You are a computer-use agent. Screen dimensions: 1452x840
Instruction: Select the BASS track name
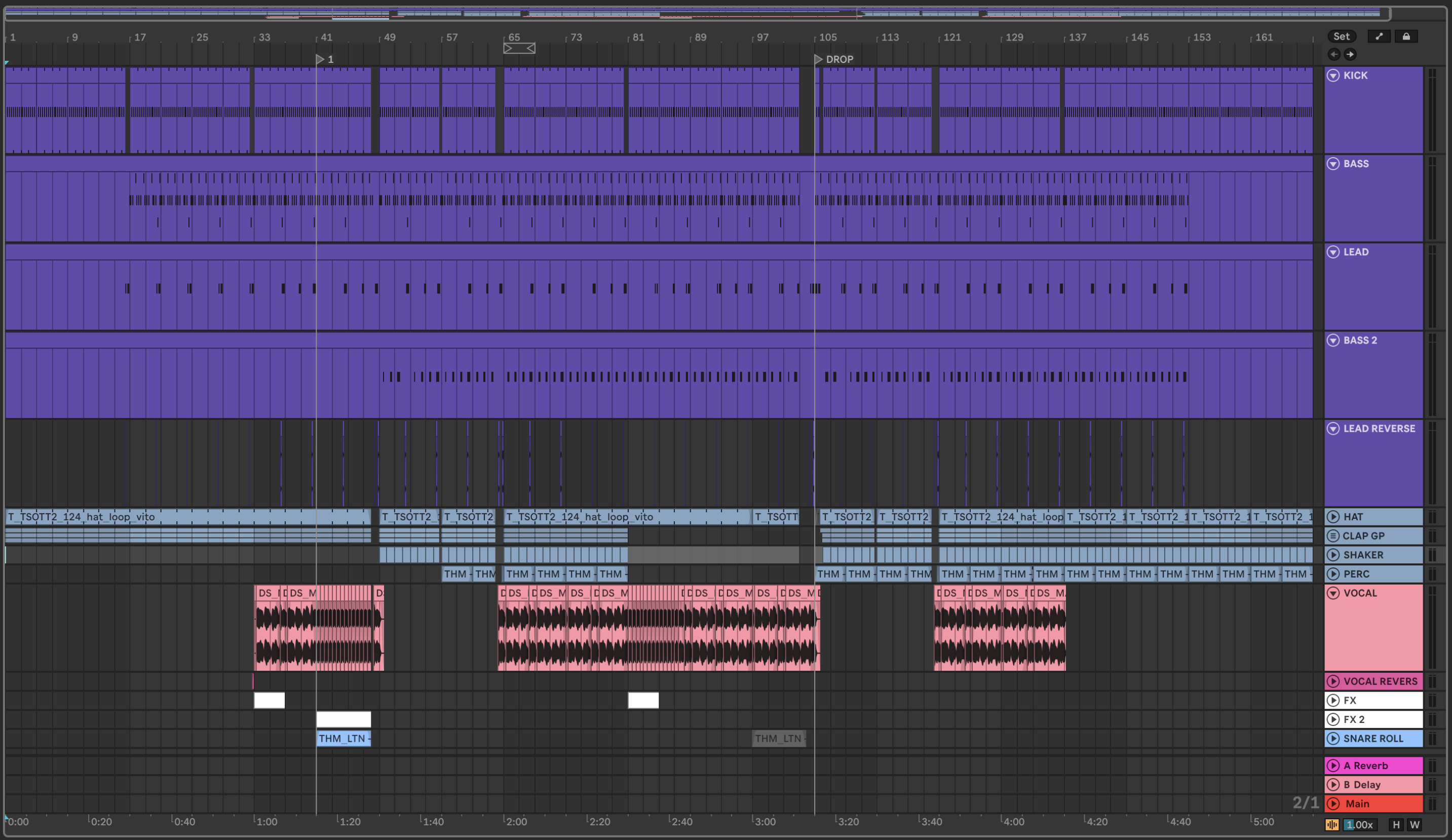(1356, 164)
